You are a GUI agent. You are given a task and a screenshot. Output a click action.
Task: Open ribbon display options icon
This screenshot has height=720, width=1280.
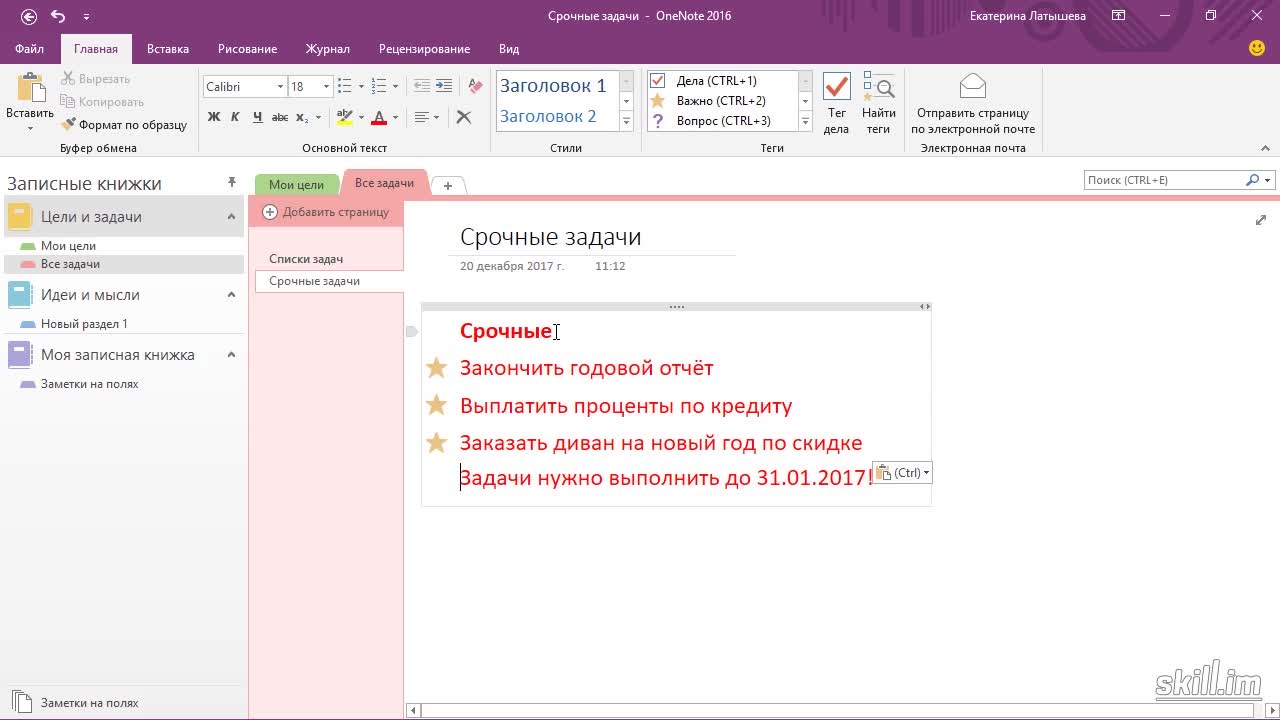point(1119,16)
